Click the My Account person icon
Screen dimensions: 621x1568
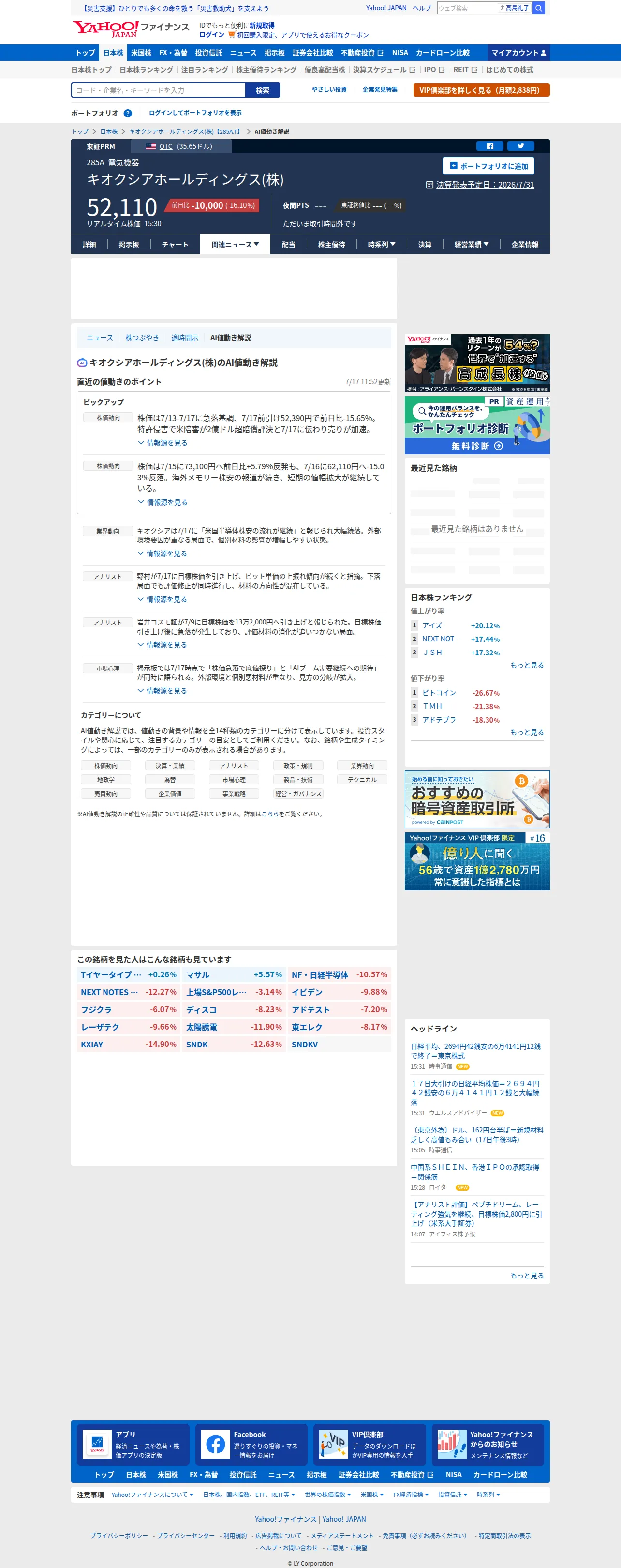(543, 53)
